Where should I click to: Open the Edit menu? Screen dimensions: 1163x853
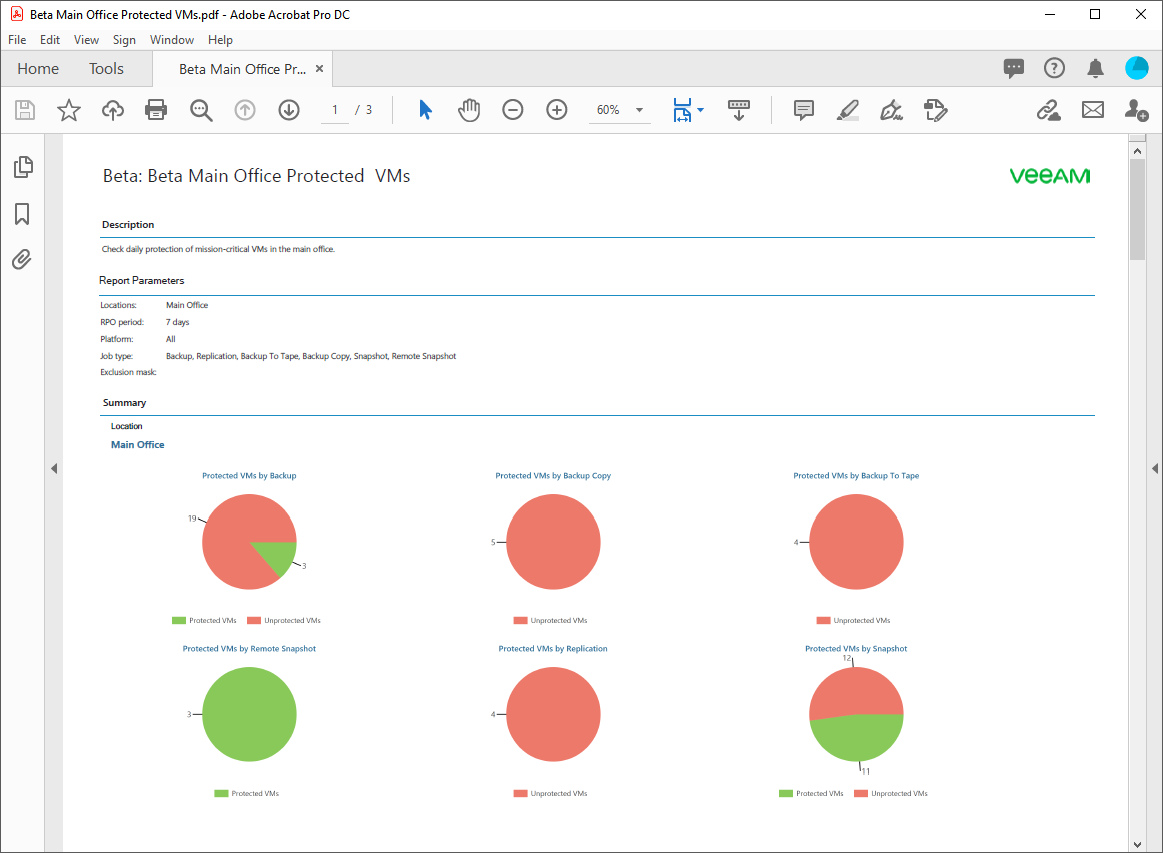[x=50, y=40]
